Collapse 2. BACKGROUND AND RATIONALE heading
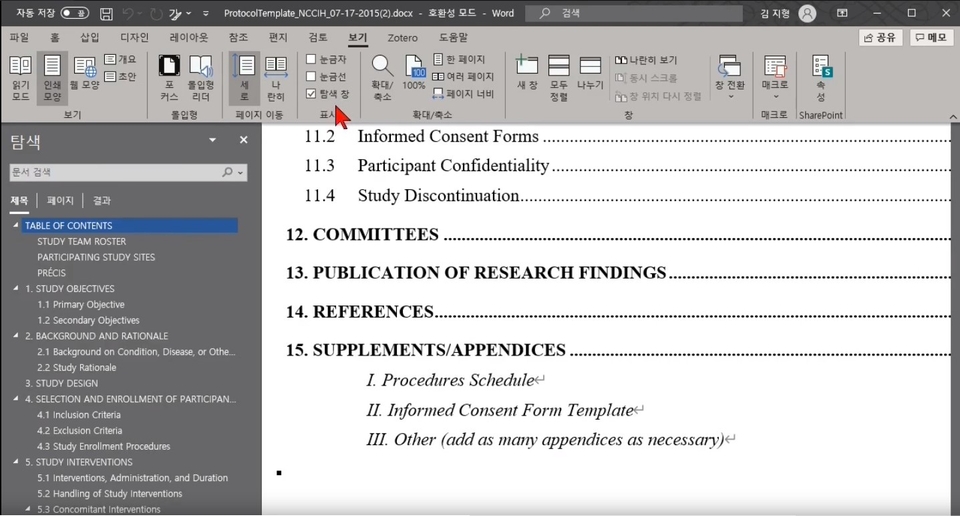The image size is (960, 516). 16,335
